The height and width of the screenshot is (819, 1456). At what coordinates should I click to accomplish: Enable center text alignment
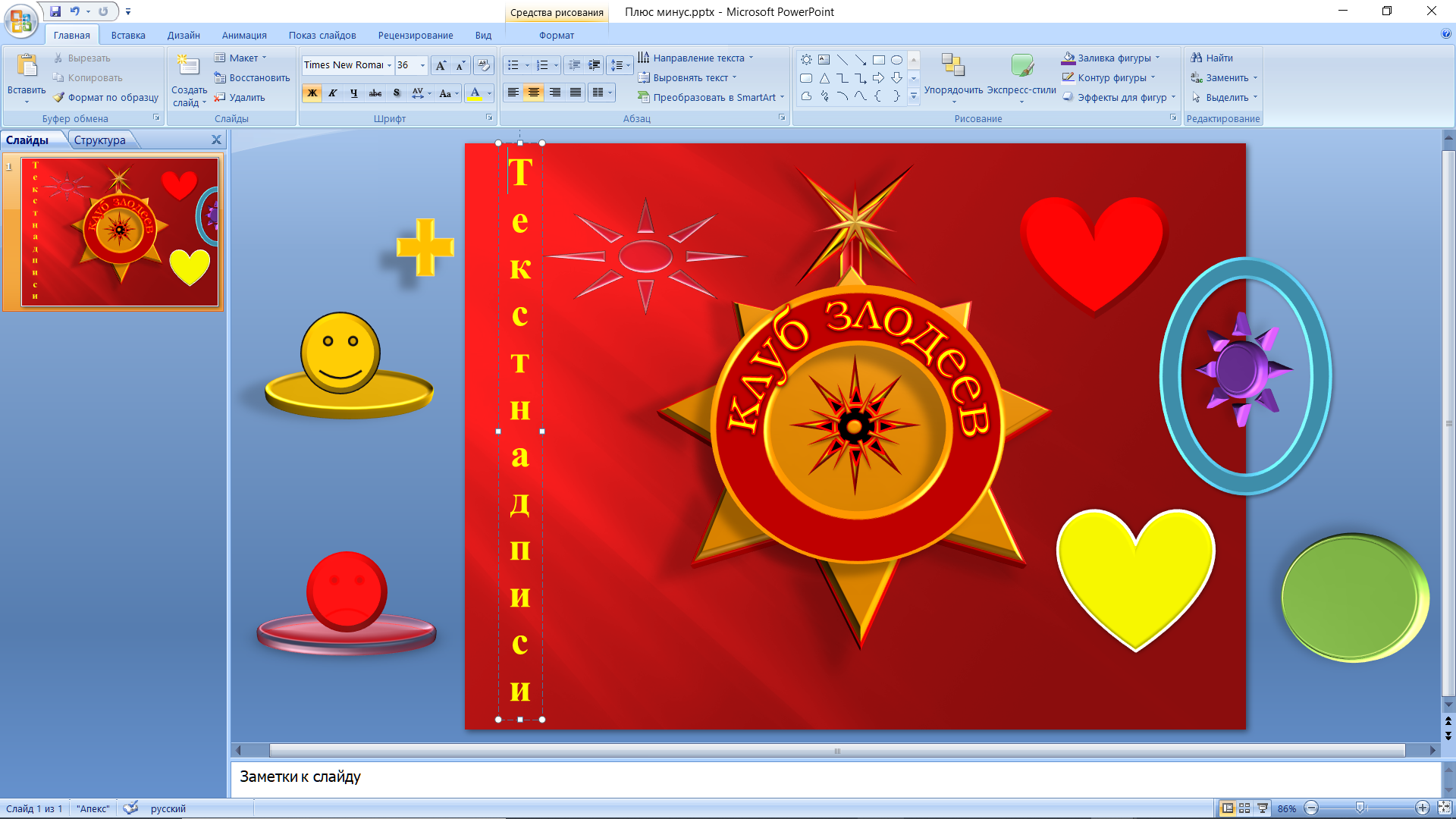coord(534,93)
